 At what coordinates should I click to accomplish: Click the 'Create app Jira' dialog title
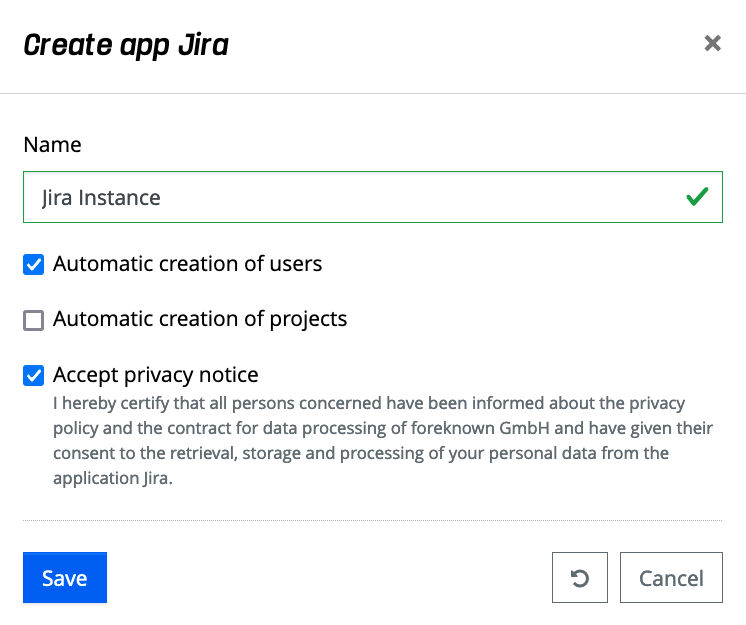pos(126,44)
